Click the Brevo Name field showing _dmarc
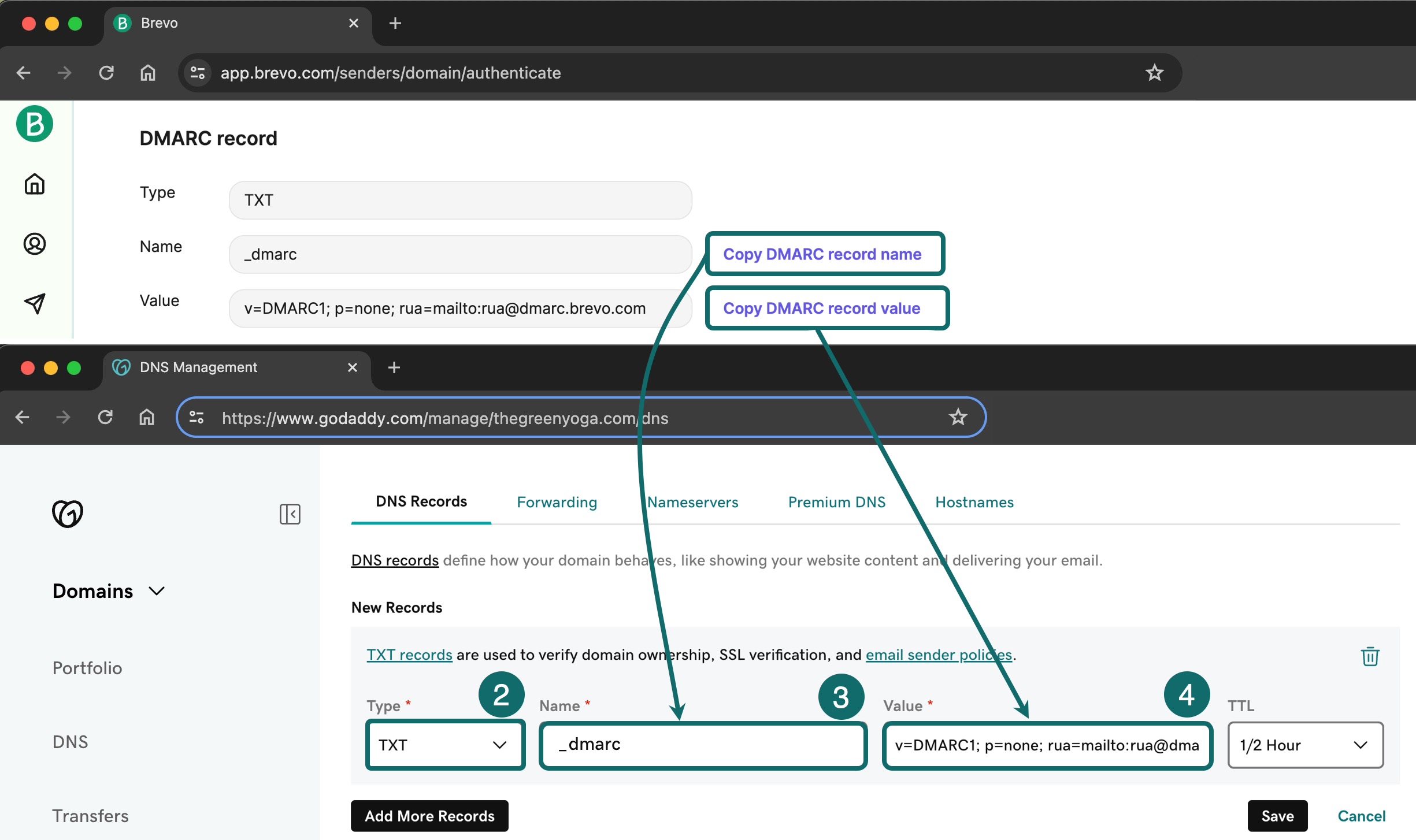Screen dimensions: 1416x840 460,254
